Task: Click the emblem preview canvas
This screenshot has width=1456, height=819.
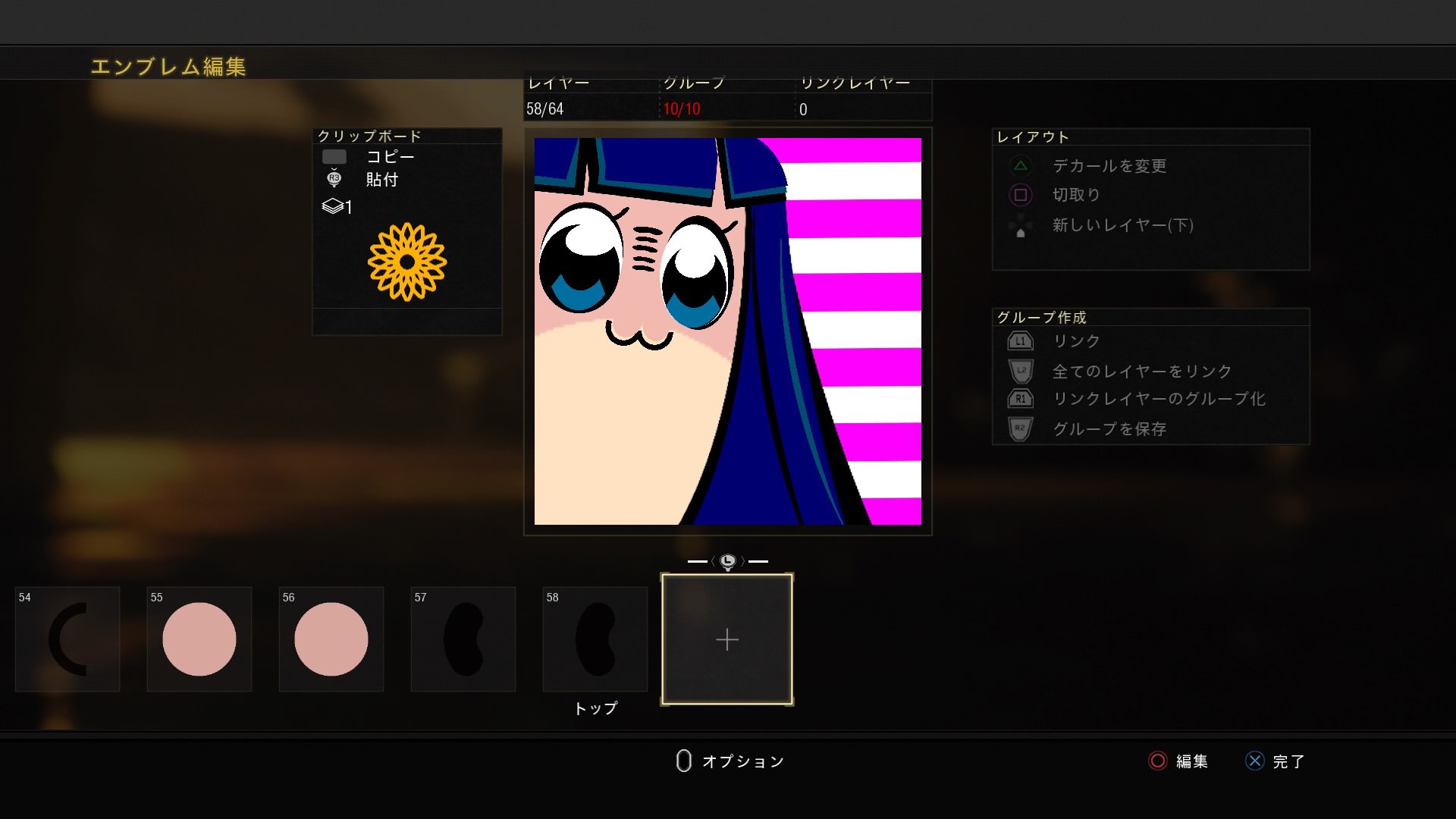Action: 728,331
